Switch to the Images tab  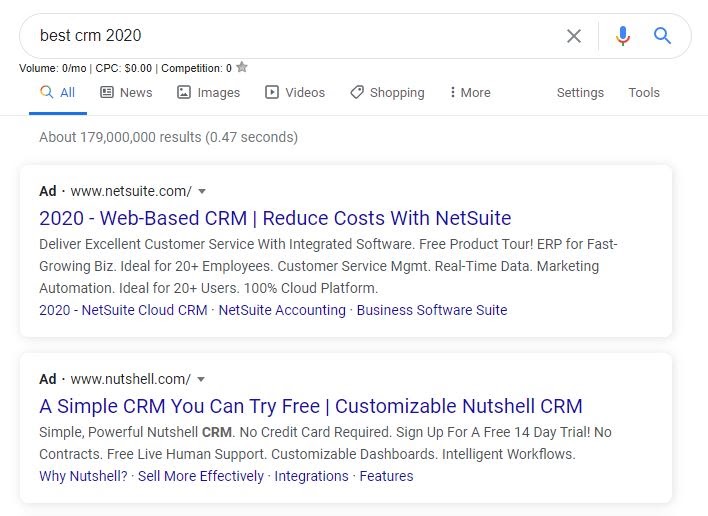208,93
